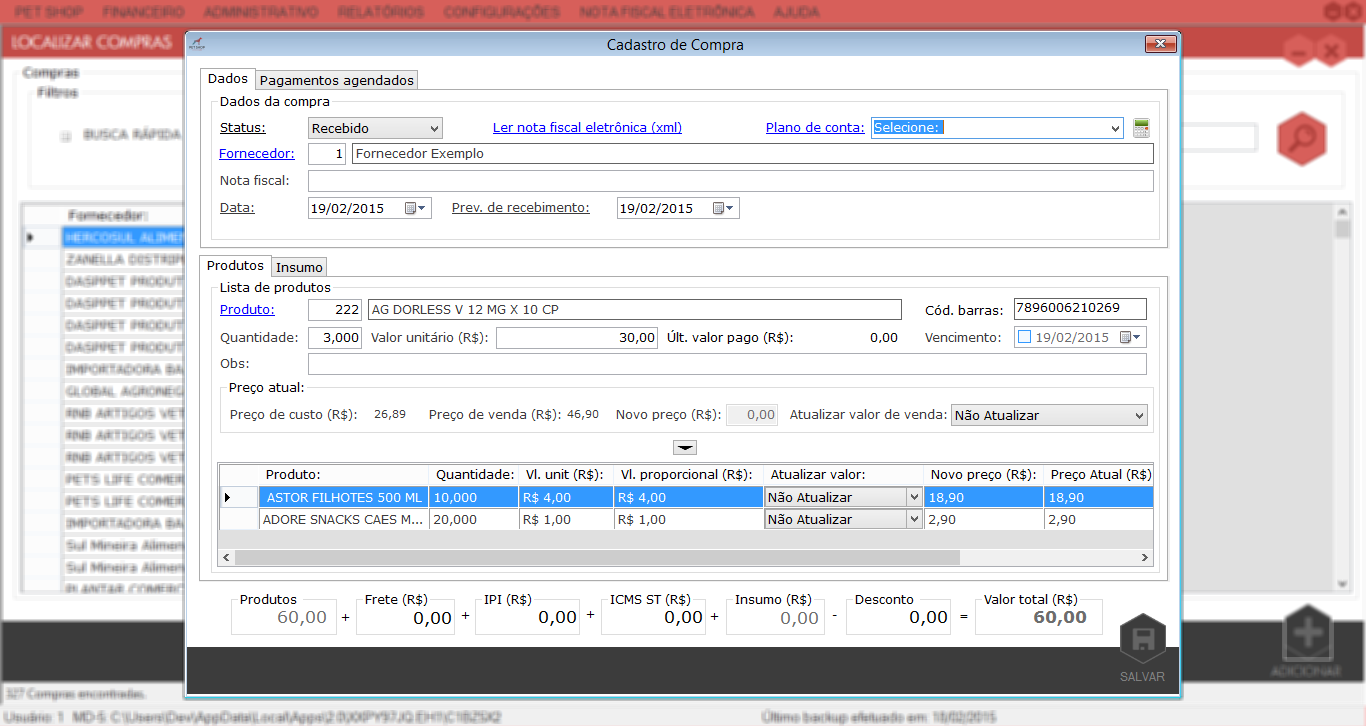The height and width of the screenshot is (726, 1366).
Task: Click the application logo in dialog title bar
Action: pyautogui.click(x=197, y=45)
